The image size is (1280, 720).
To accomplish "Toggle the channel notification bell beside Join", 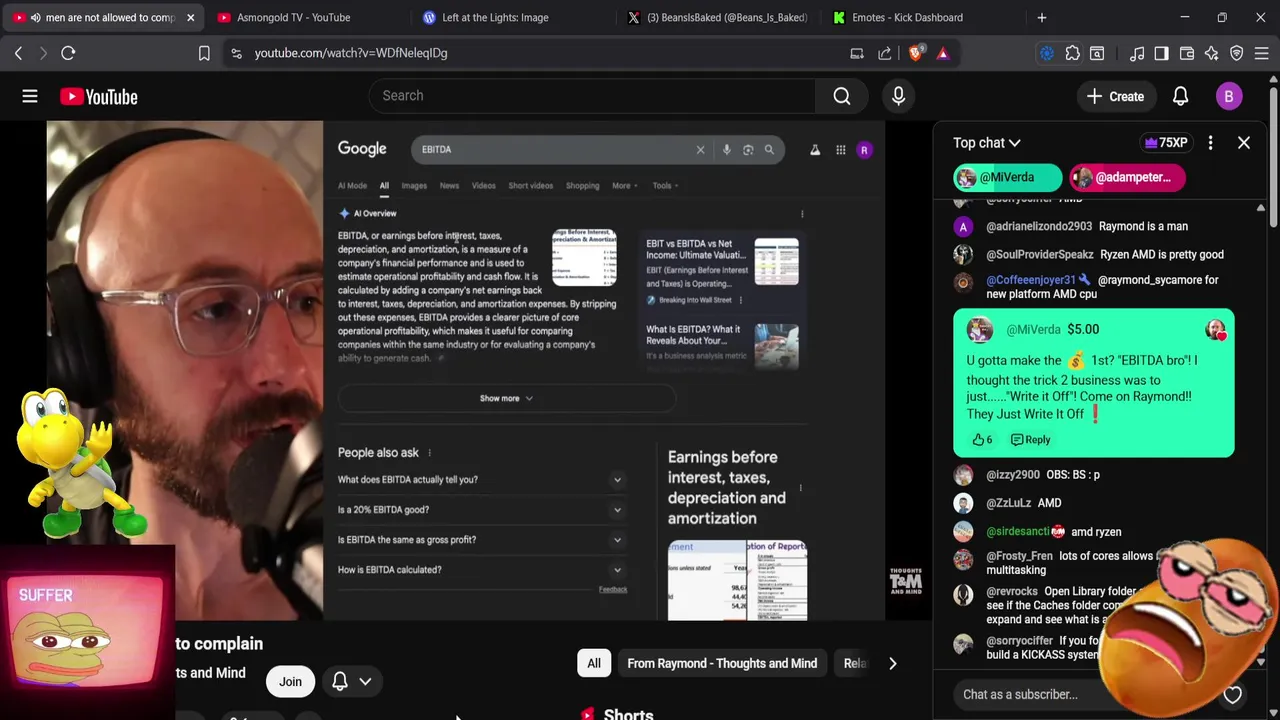I will point(340,681).
